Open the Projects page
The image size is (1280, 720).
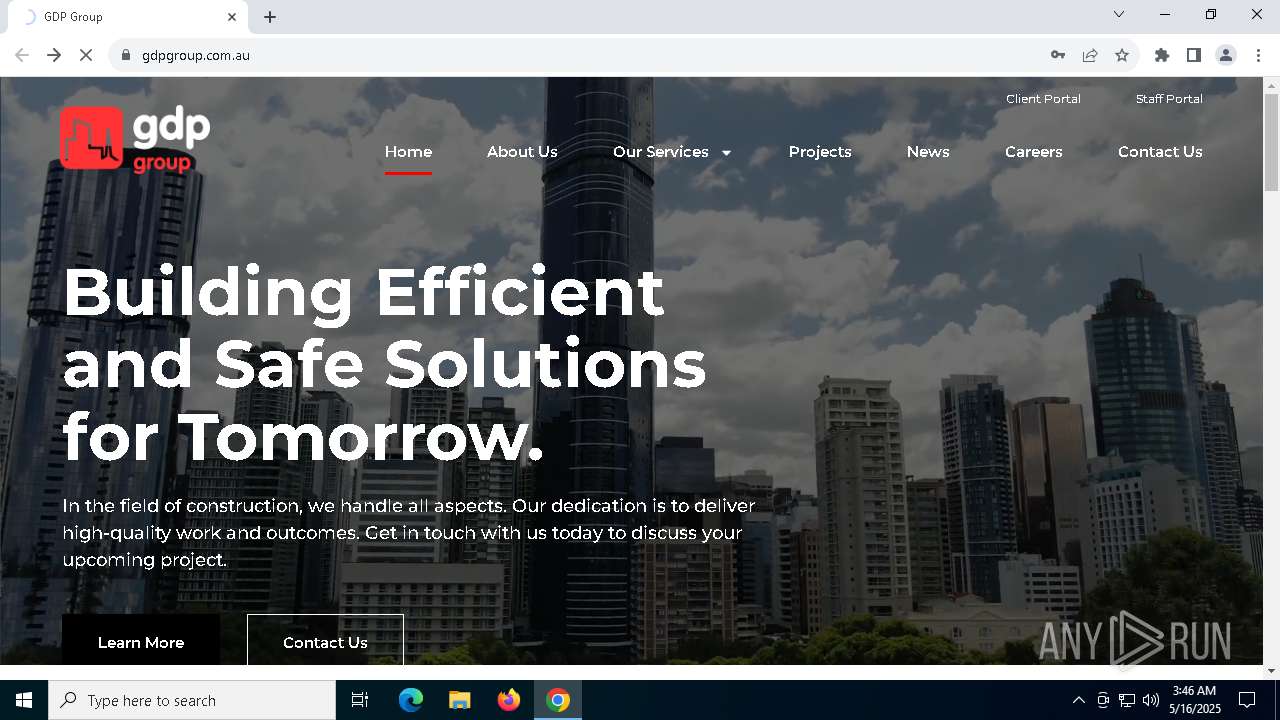pyautogui.click(x=820, y=152)
